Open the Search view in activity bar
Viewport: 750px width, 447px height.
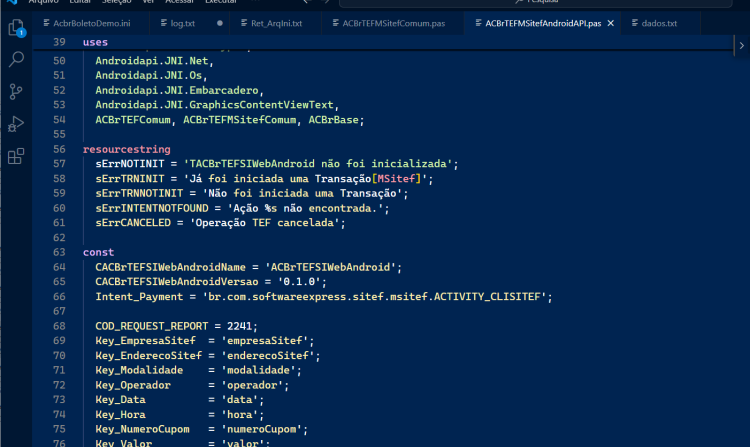16,59
